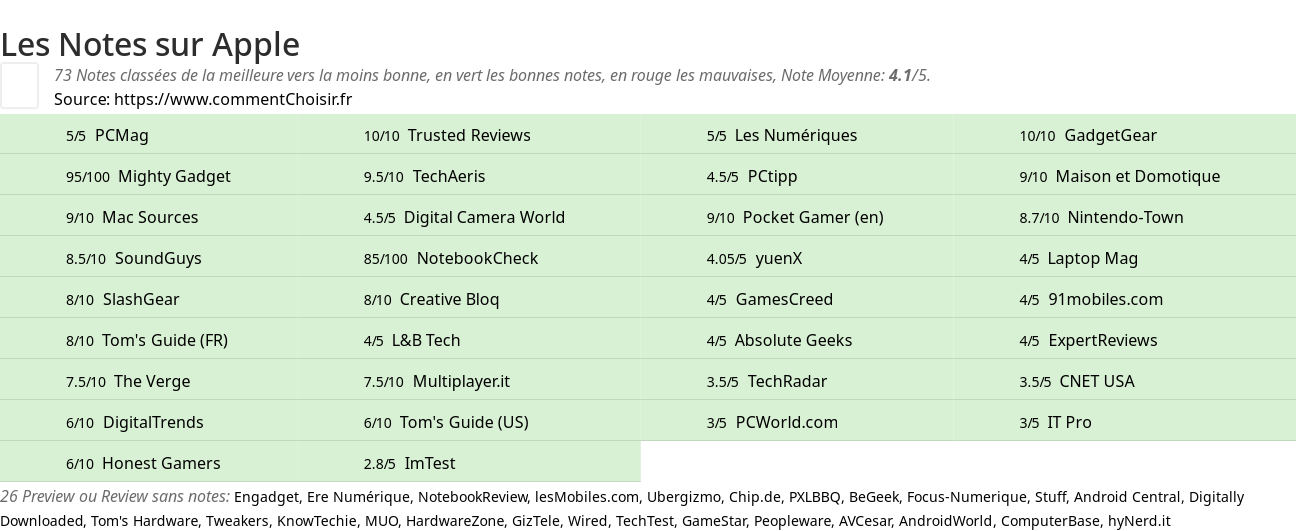This screenshot has width=1296, height=531.
Task: Select the Mighty Gadget 95/100 entry
Action: click(148, 176)
